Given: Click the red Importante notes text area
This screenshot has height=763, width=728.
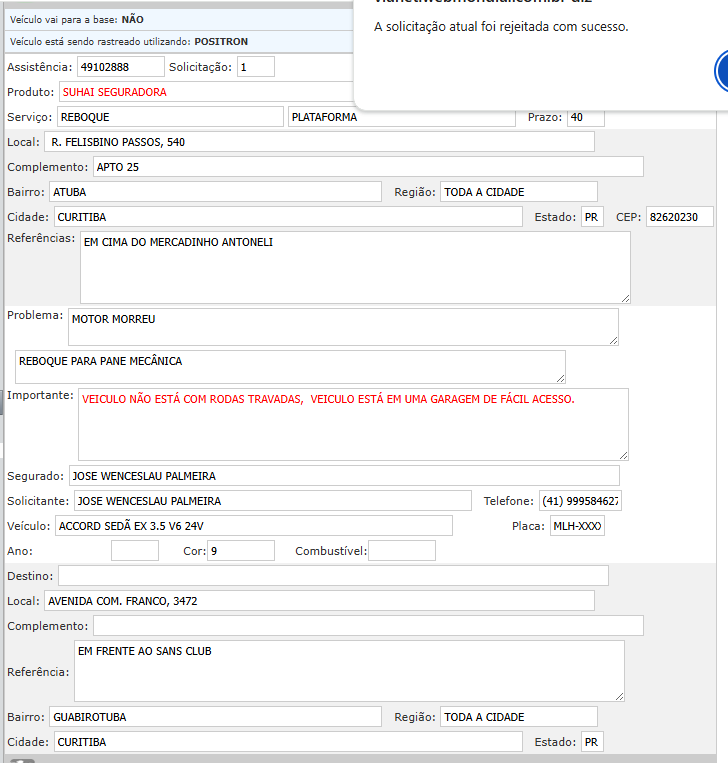Looking at the screenshot, I should (x=353, y=424).
